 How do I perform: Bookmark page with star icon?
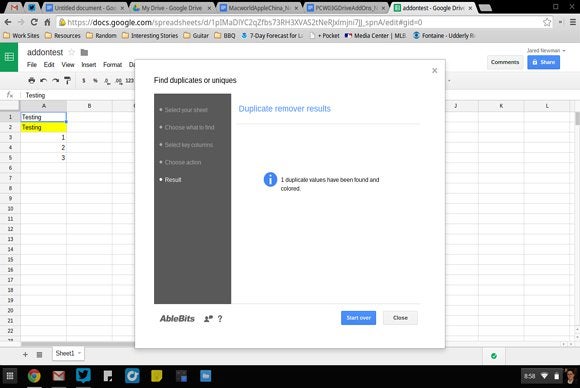coord(547,22)
